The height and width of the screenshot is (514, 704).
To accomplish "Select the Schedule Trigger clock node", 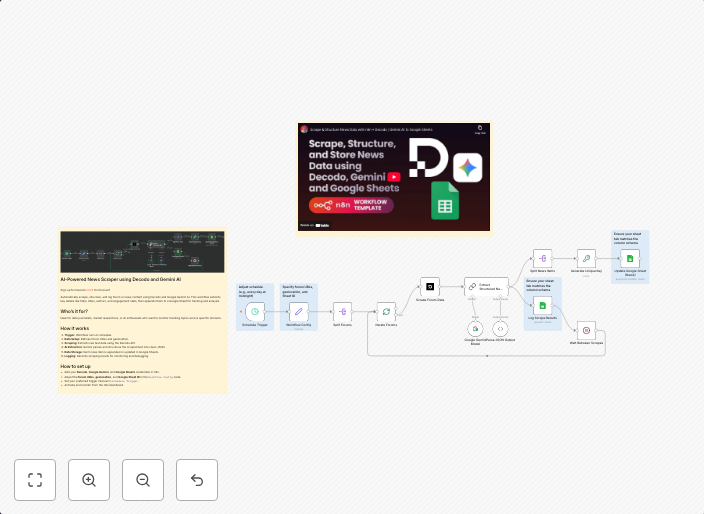I will tap(255, 312).
